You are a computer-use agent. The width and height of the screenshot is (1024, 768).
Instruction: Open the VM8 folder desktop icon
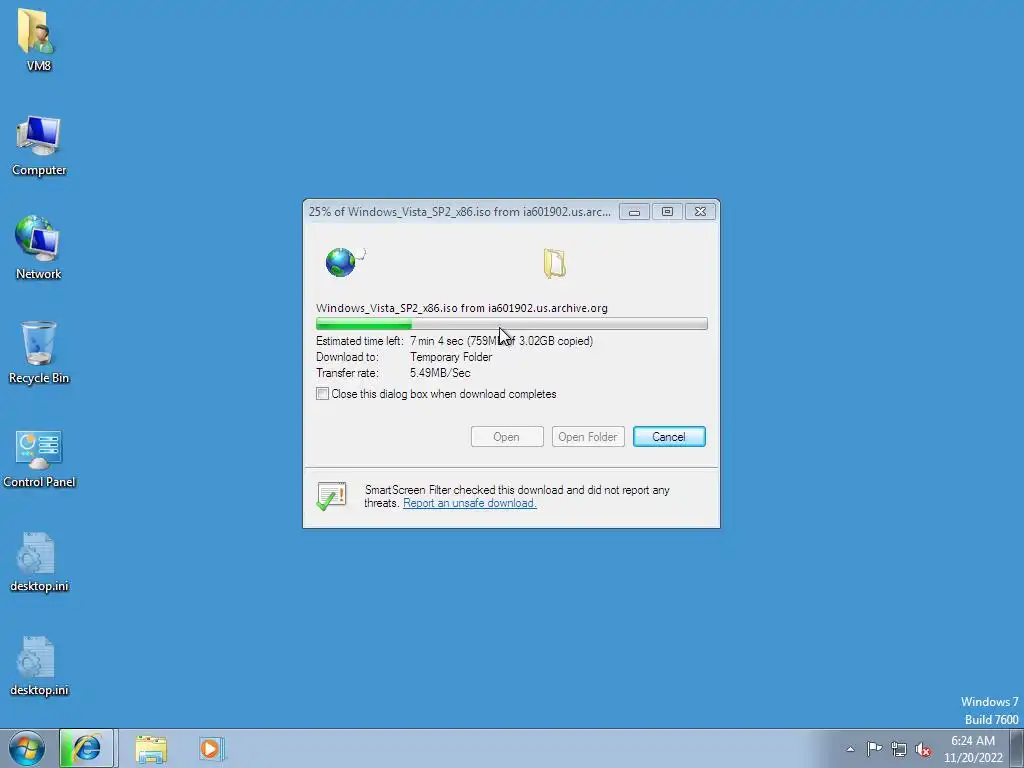point(38,38)
